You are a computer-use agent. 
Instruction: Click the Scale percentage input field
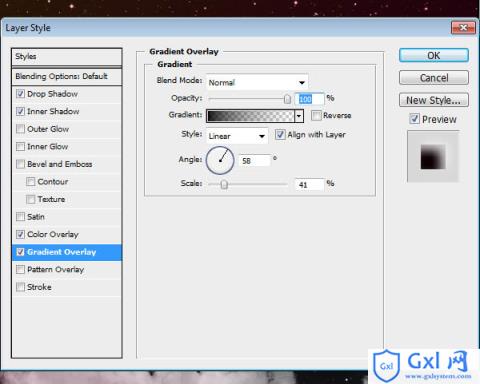tap(309, 184)
